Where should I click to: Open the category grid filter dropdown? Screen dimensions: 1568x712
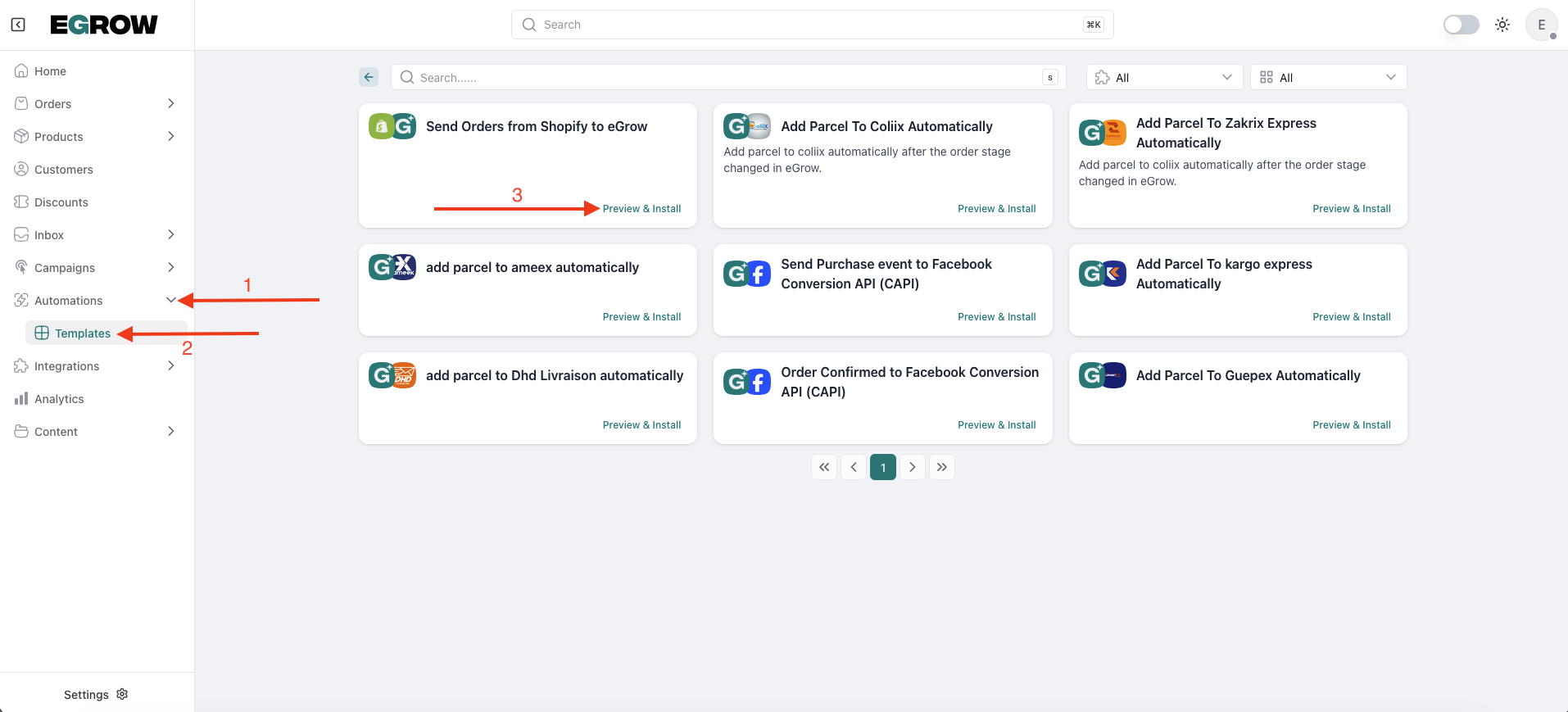coord(1328,77)
